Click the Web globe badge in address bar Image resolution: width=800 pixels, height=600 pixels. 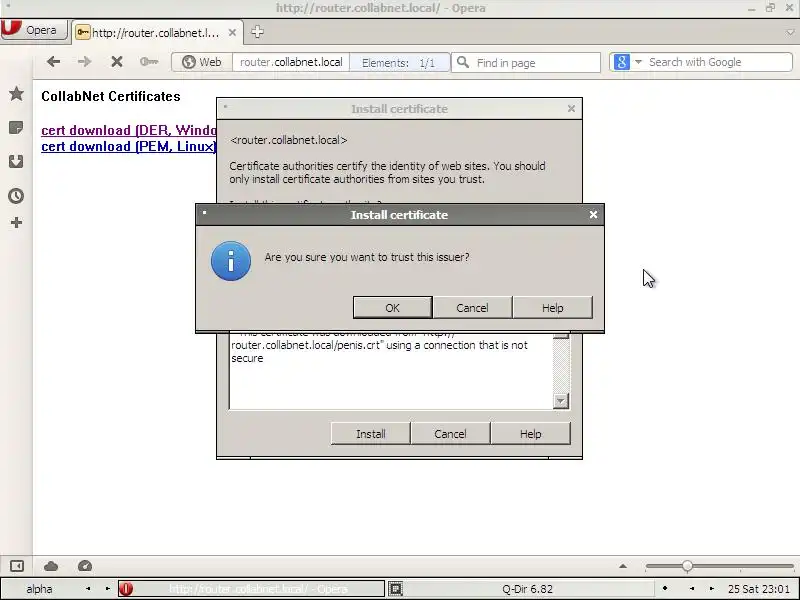point(202,62)
